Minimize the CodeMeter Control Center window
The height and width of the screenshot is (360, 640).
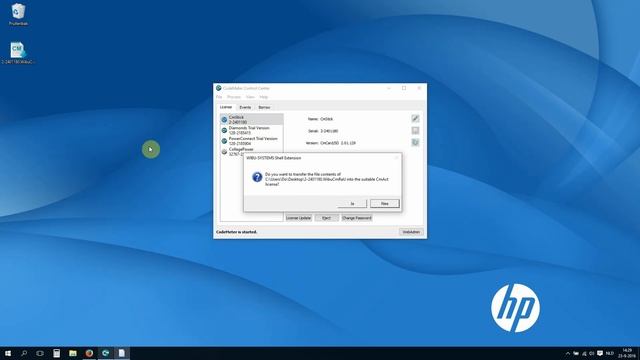point(389,88)
